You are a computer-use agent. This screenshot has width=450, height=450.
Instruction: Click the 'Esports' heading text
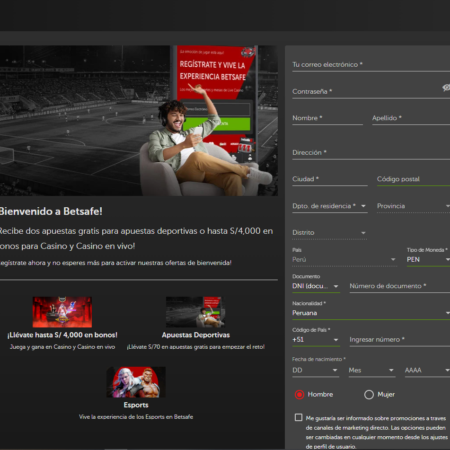[x=136, y=405]
